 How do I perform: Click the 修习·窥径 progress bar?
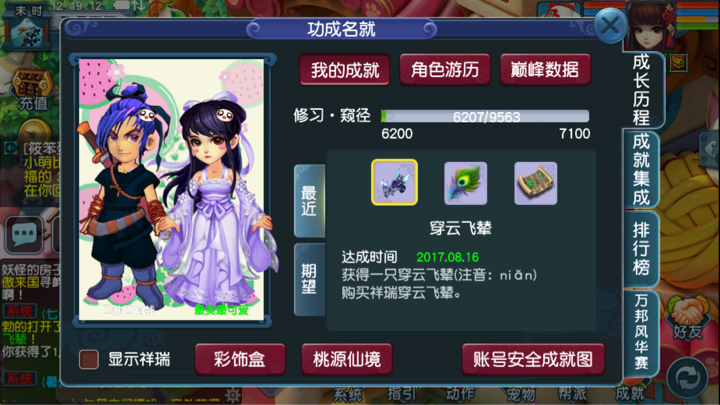tap(485, 116)
